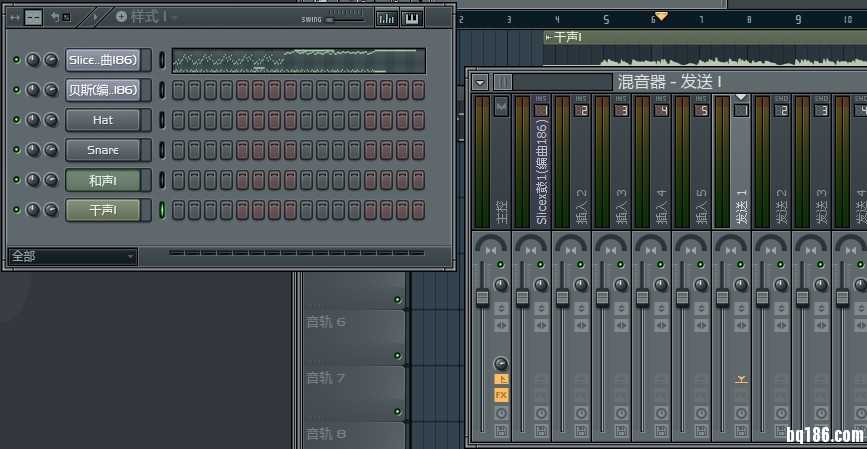Open the 全部 channel filter dropdown
This screenshot has width=867, height=449.
point(72,257)
